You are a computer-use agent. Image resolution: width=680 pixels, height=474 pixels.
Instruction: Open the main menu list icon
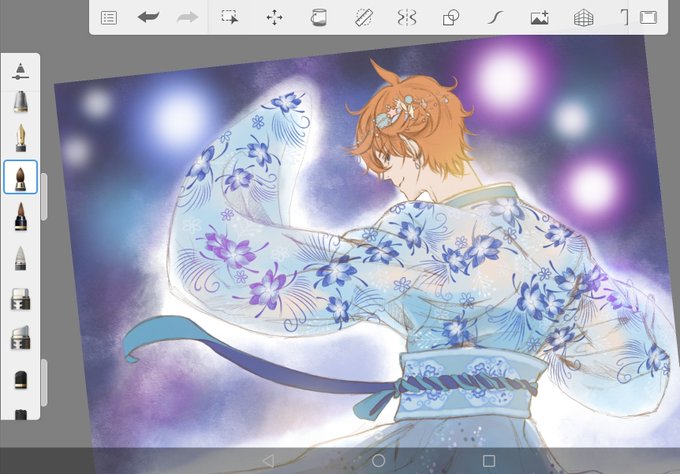[108, 18]
